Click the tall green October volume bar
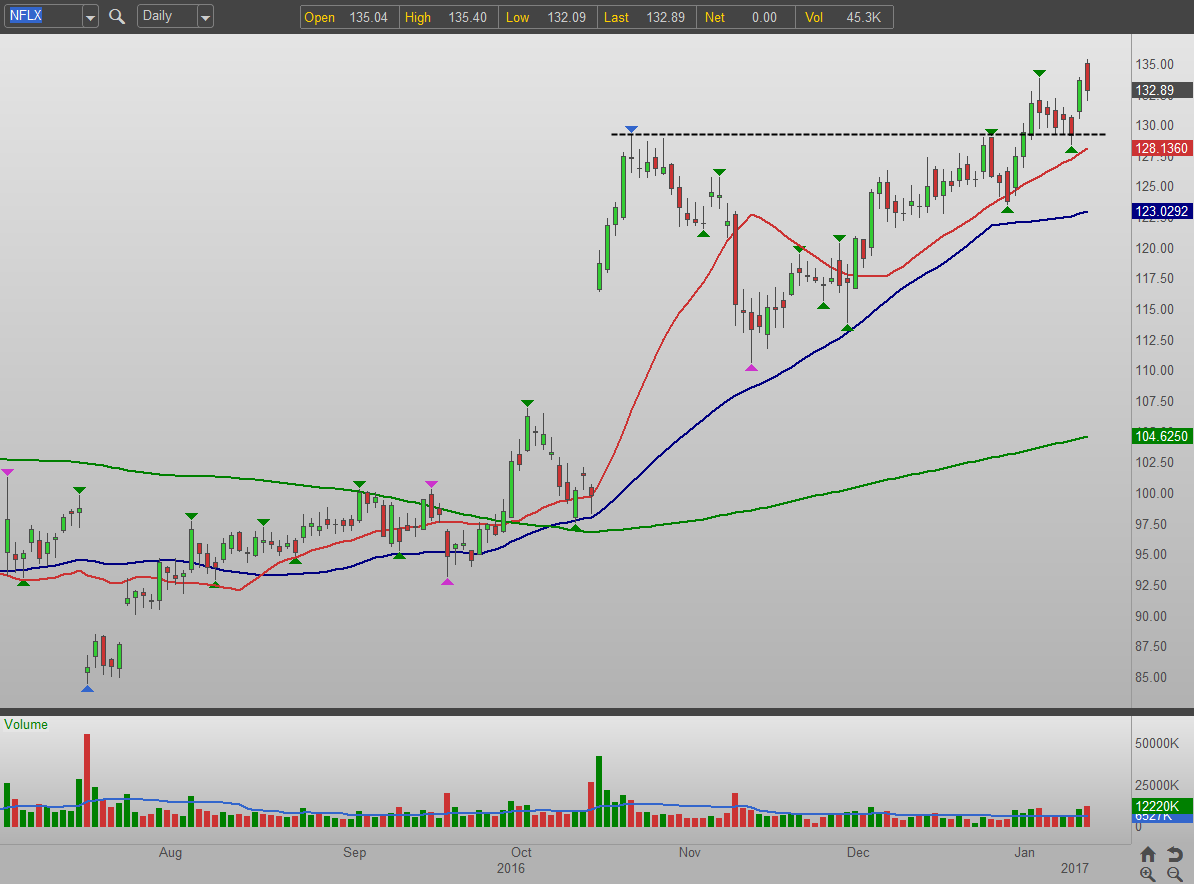1194x884 pixels. click(x=599, y=791)
